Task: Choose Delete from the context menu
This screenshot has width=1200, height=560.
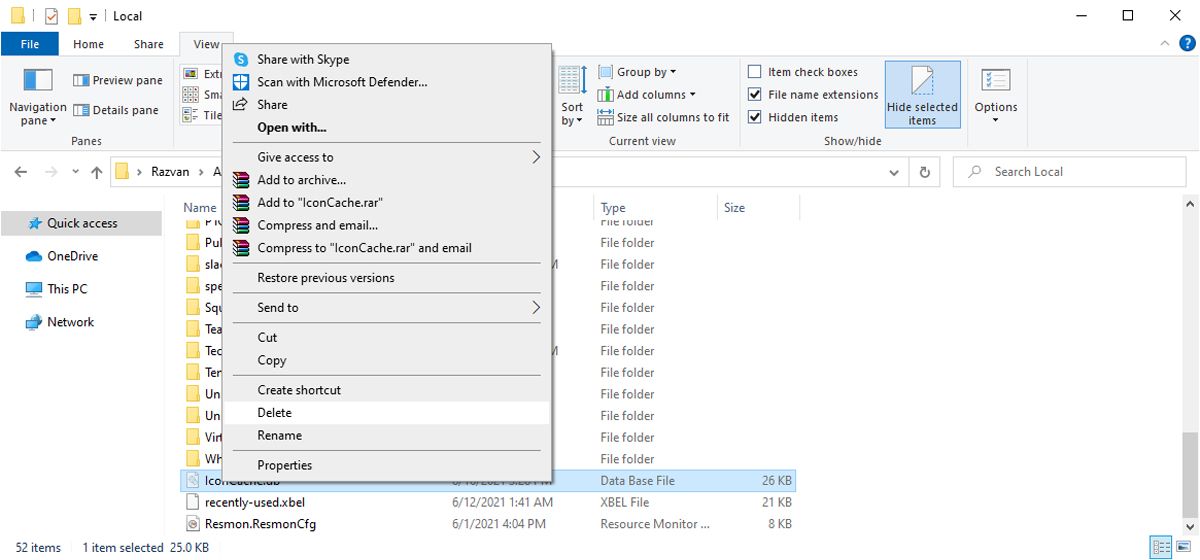Action: click(275, 413)
